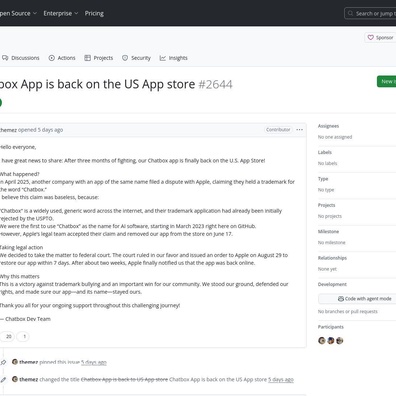Click the search or jump to field
Viewport: 396px width, 396px height.
pos(371,13)
